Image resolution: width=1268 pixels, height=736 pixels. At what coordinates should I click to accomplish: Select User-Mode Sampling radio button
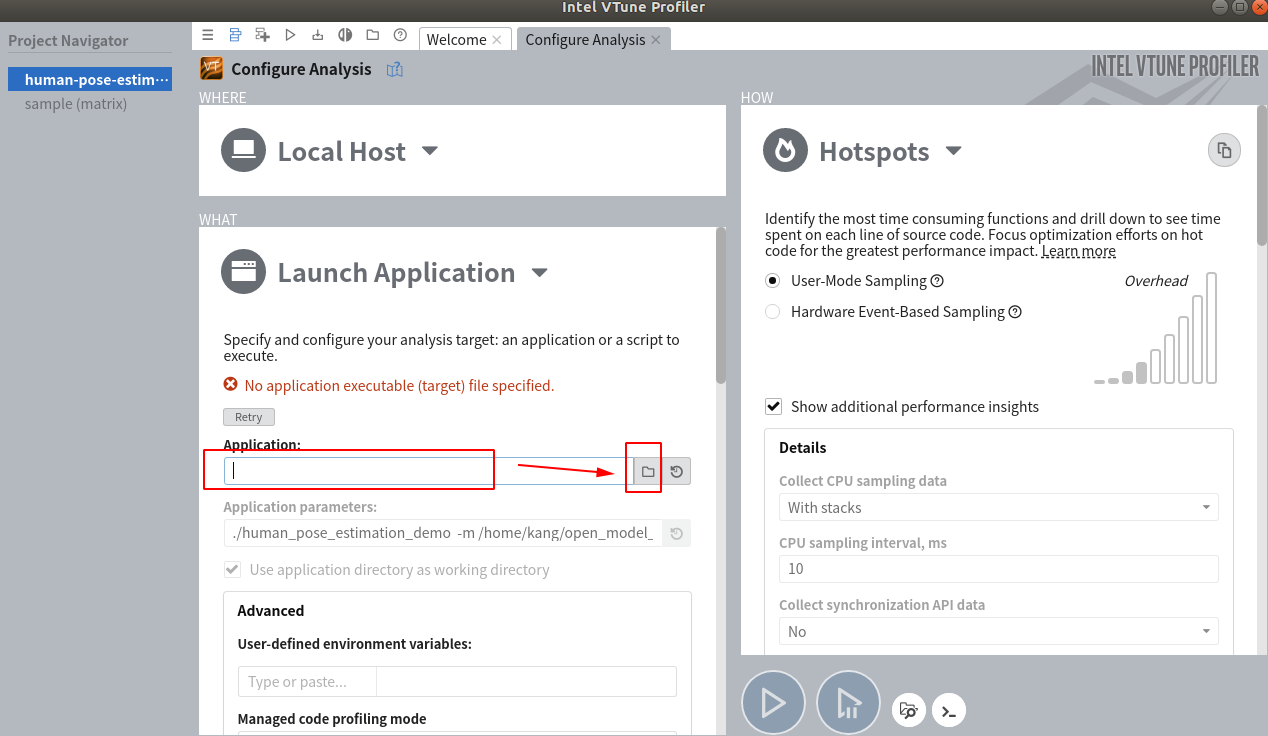coord(772,281)
